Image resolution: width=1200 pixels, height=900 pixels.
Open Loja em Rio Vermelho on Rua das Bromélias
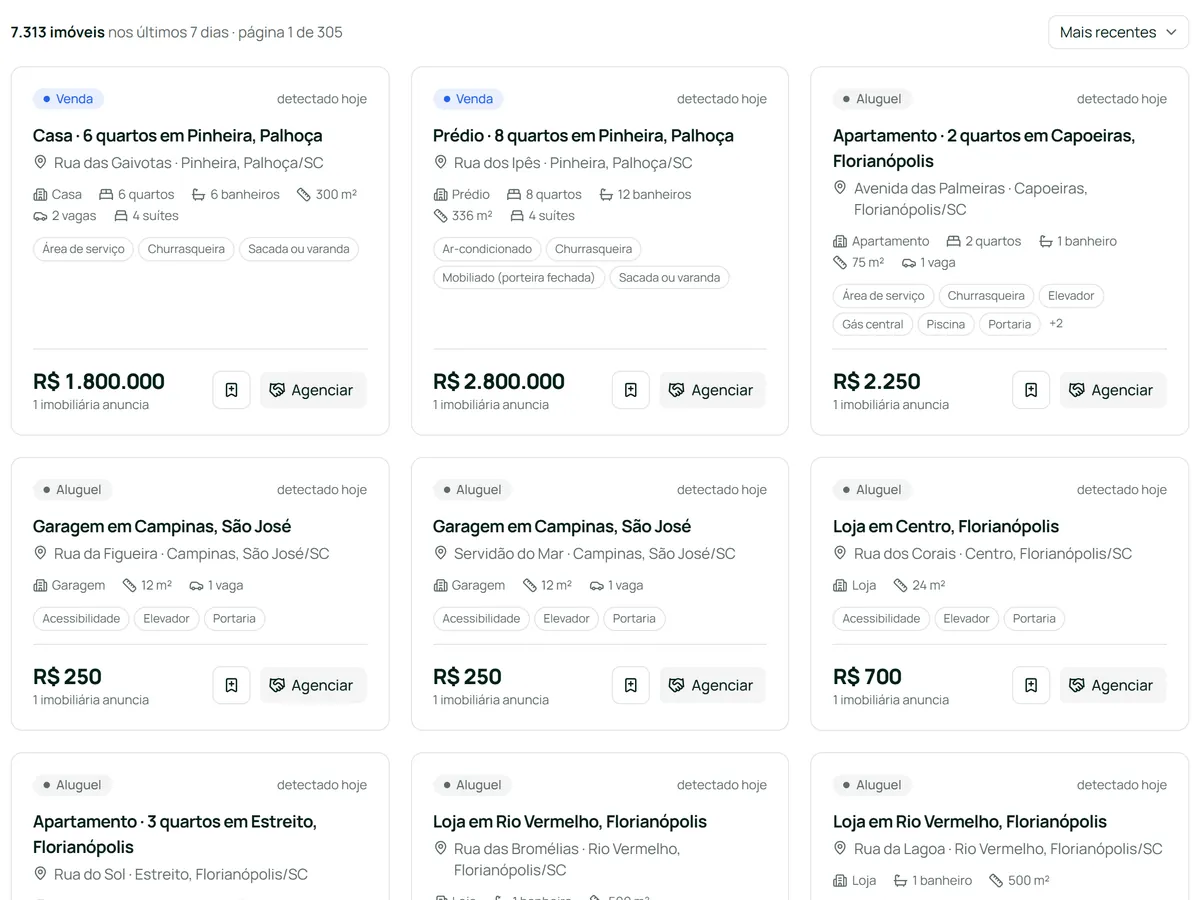(570, 821)
